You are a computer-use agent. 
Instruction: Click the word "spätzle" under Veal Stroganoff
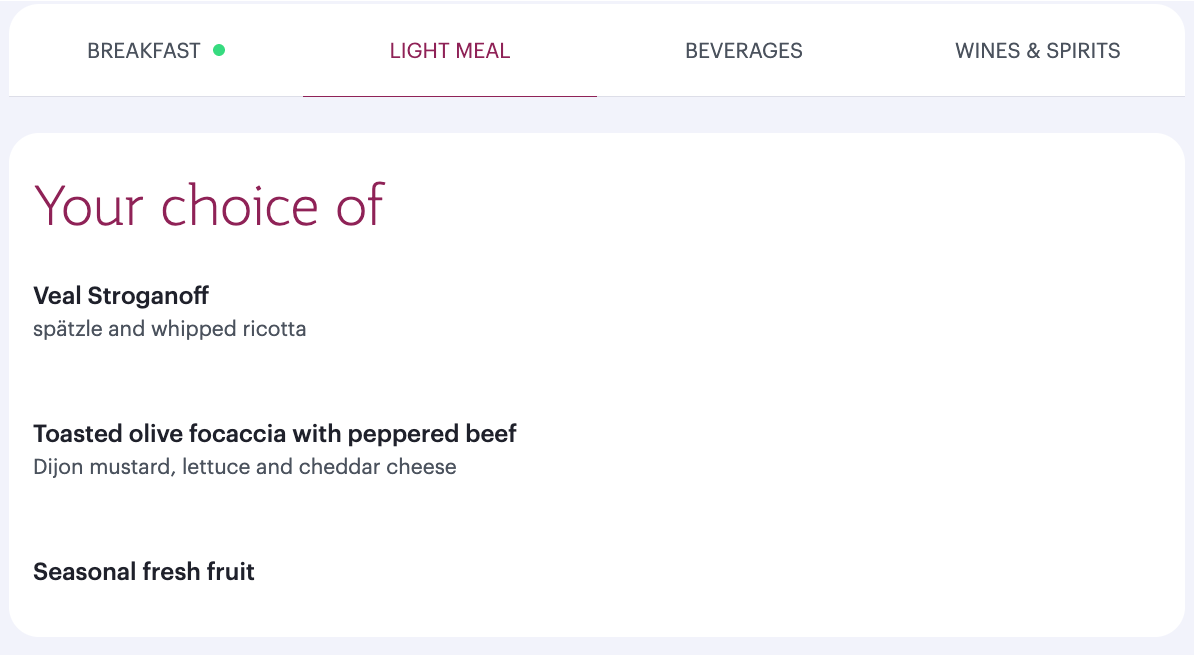tap(68, 329)
